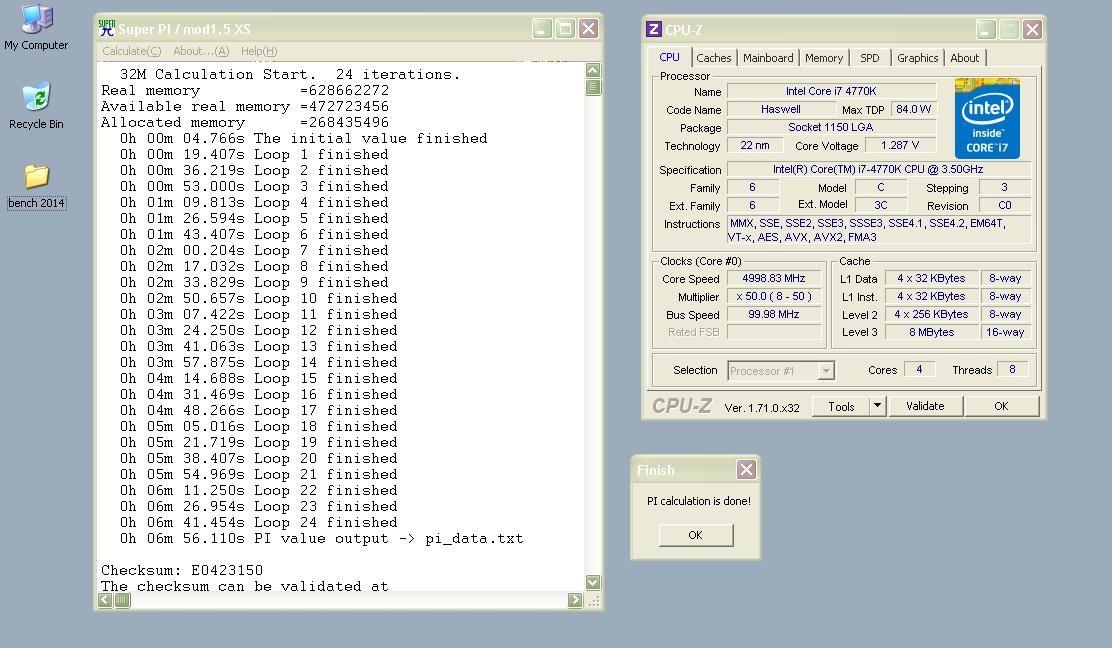Expand the Tools dropdown arrow
The width and height of the screenshot is (1112, 648).
(x=877, y=406)
